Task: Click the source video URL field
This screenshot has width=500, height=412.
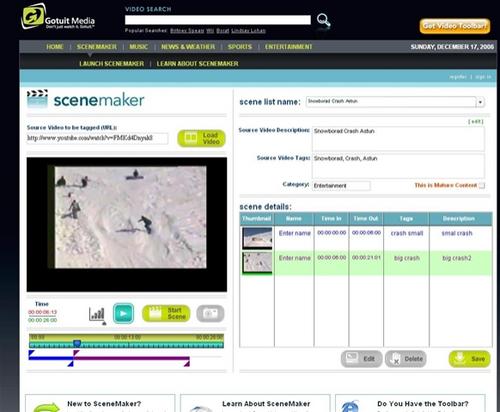Action: click(97, 138)
